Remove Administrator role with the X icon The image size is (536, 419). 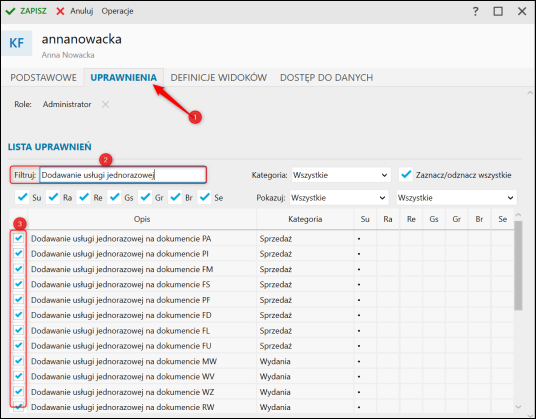[105, 104]
